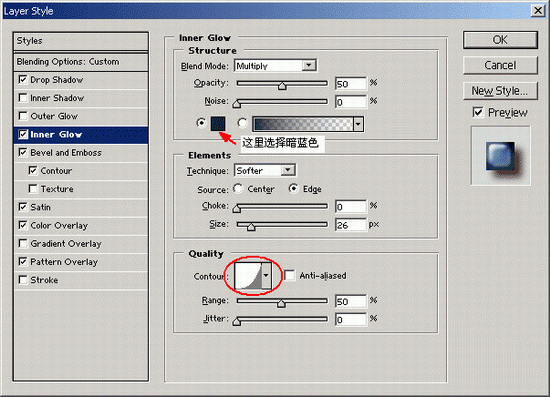Click the dark blue glow color swatch
The image size is (550, 397).
(218, 123)
